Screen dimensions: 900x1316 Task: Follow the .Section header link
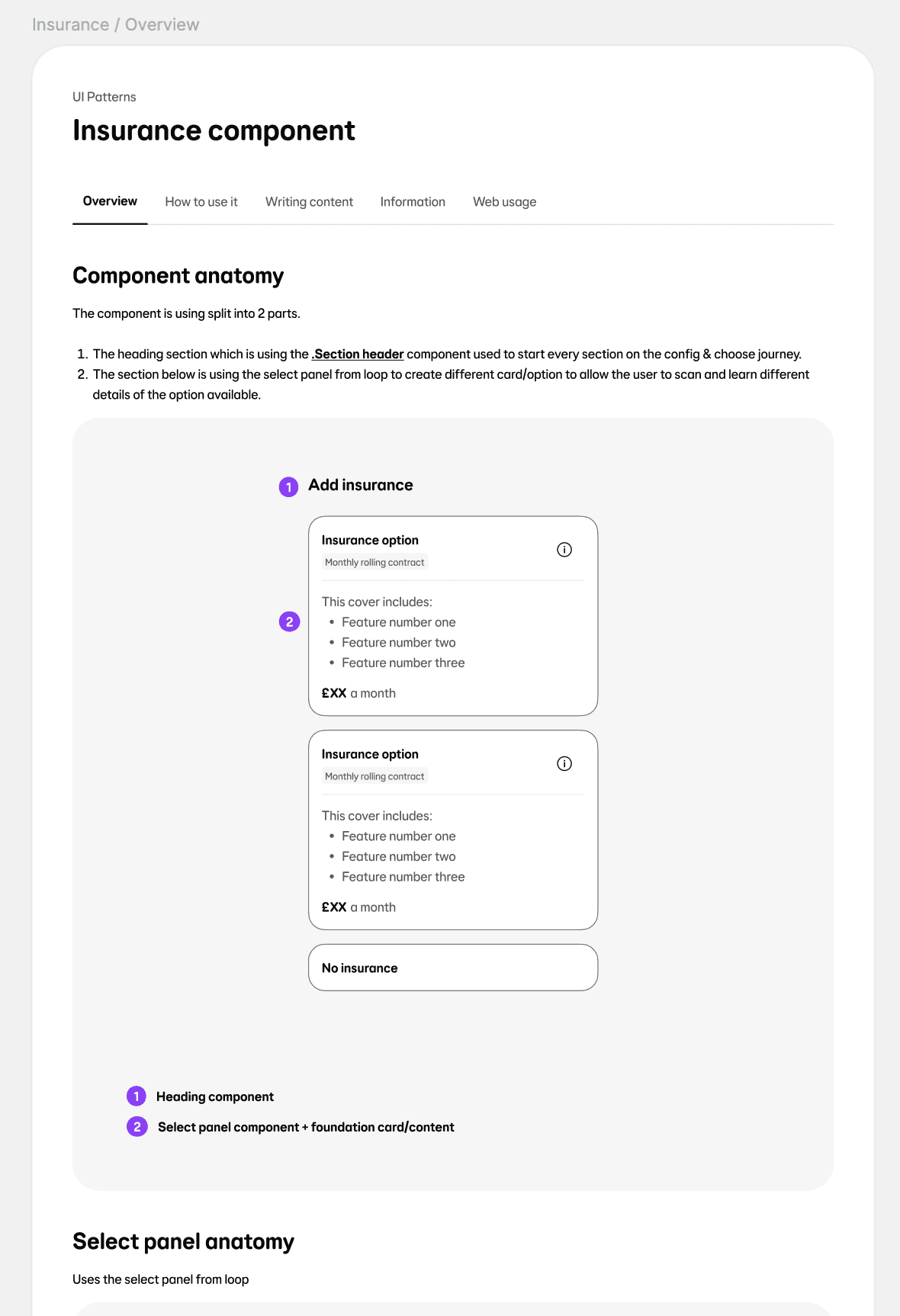point(358,354)
